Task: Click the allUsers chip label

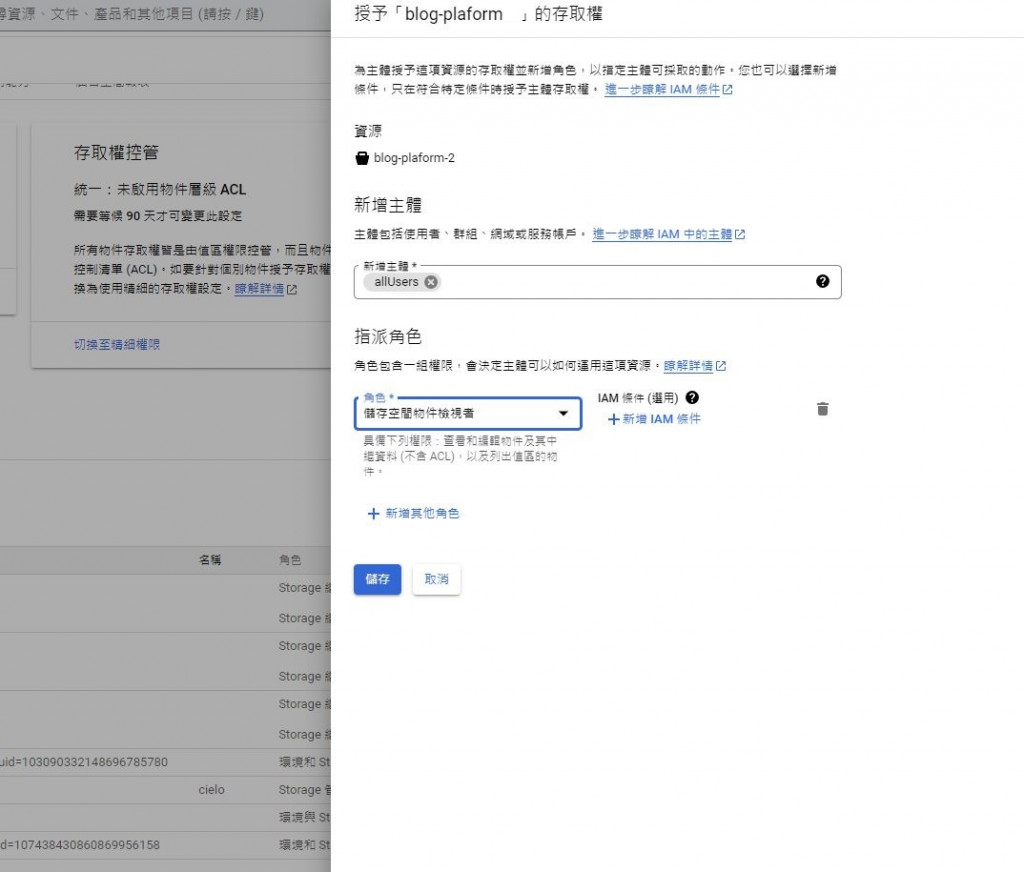Action: 396,282
